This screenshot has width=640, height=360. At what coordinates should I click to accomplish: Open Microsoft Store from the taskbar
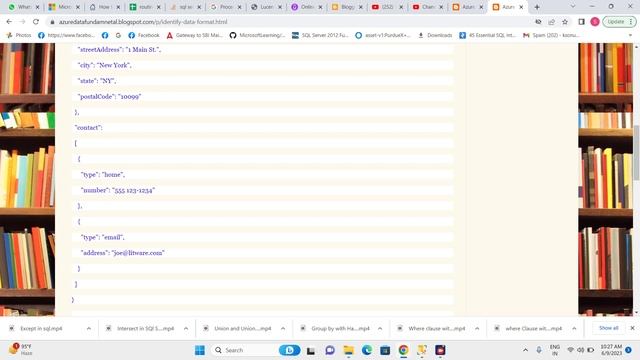point(385,350)
